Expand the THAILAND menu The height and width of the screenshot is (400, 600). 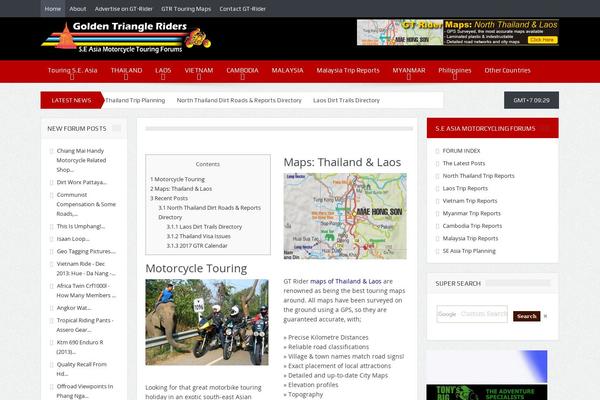(126, 72)
